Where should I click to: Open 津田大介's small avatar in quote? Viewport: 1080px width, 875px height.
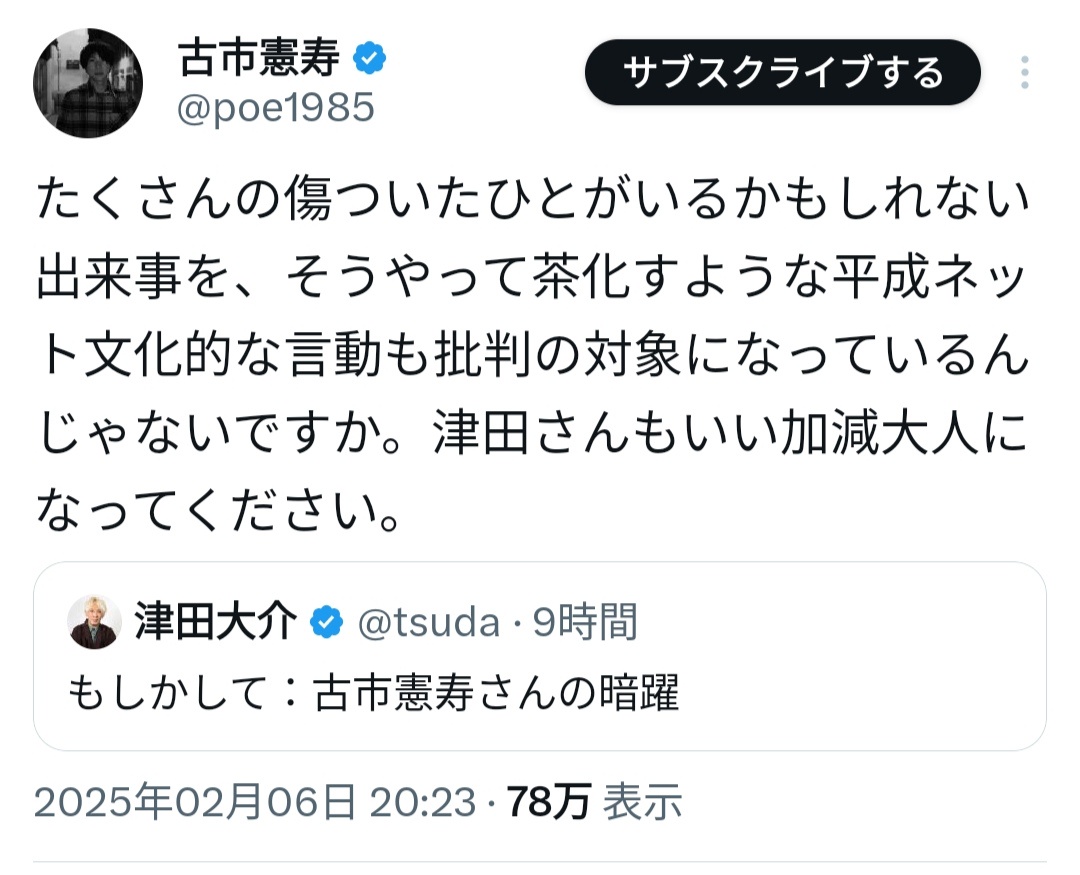tap(94, 622)
